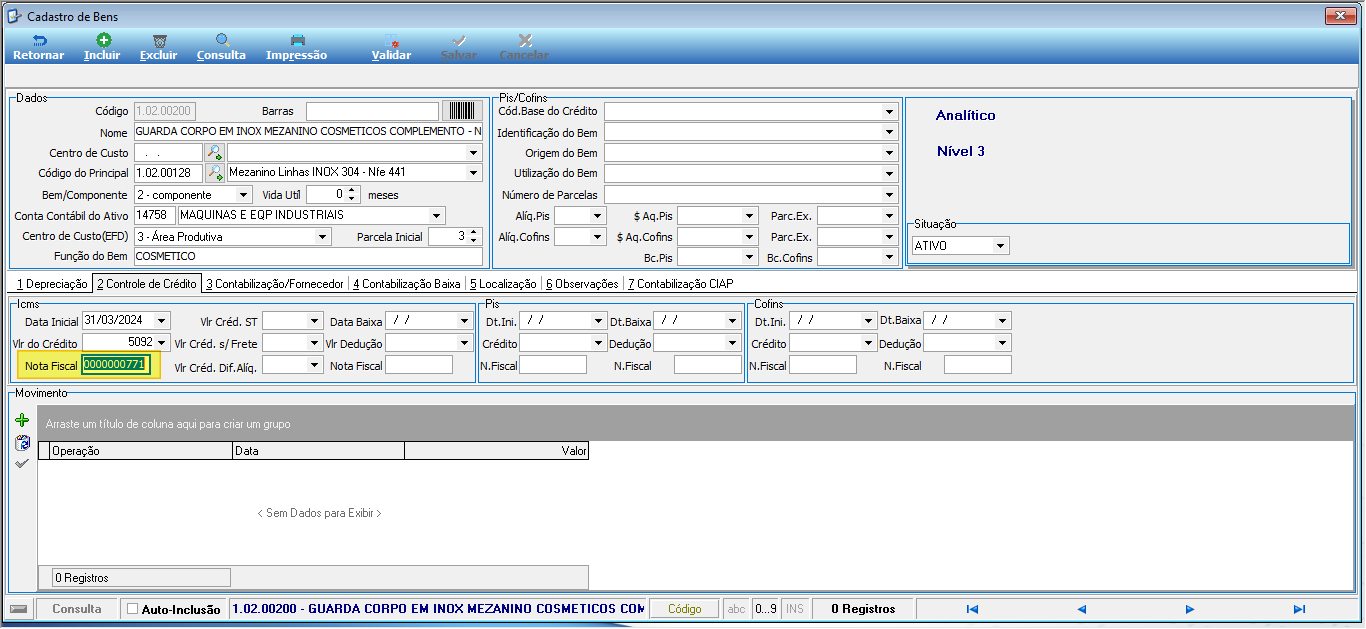Toggle the Auto-Inclusão checkbox
The image size is (1366, 629).
[133, 609]
